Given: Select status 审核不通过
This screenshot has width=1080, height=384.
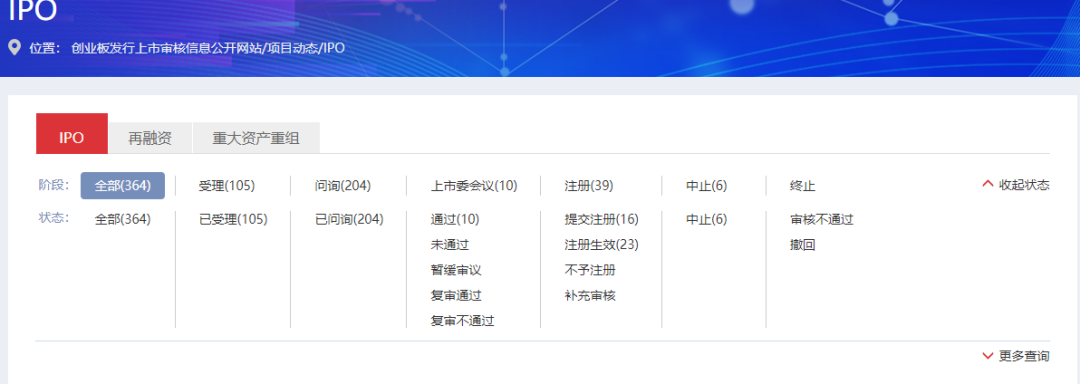Looking at the screenshot, I should pos(822,220).
